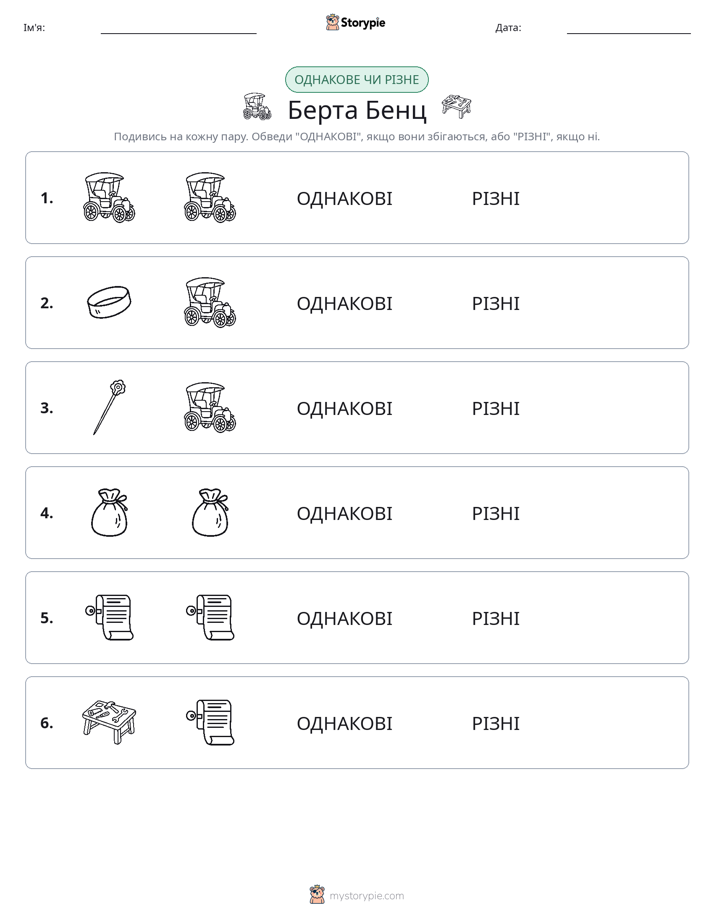714x924 pixels.
Task: Click the first money bag in row 4
Action: 110,513
